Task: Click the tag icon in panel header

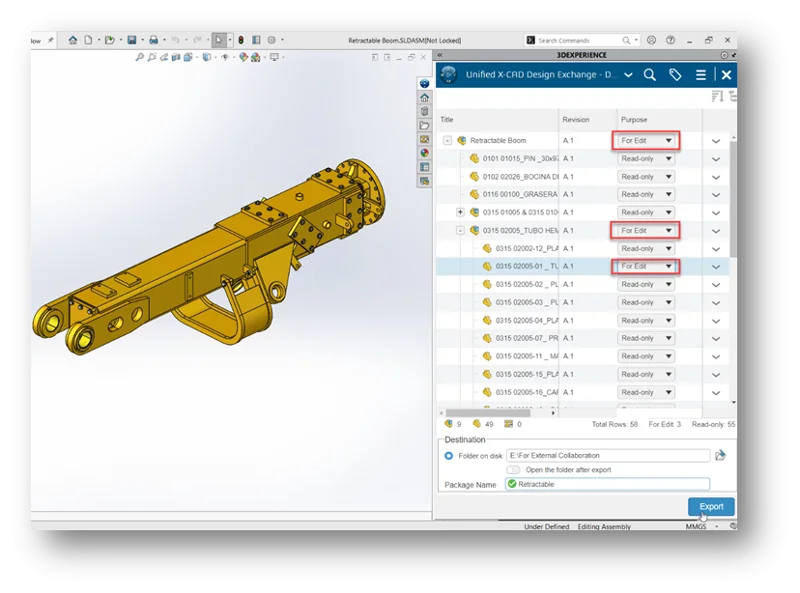Action: tap(675, 75)
